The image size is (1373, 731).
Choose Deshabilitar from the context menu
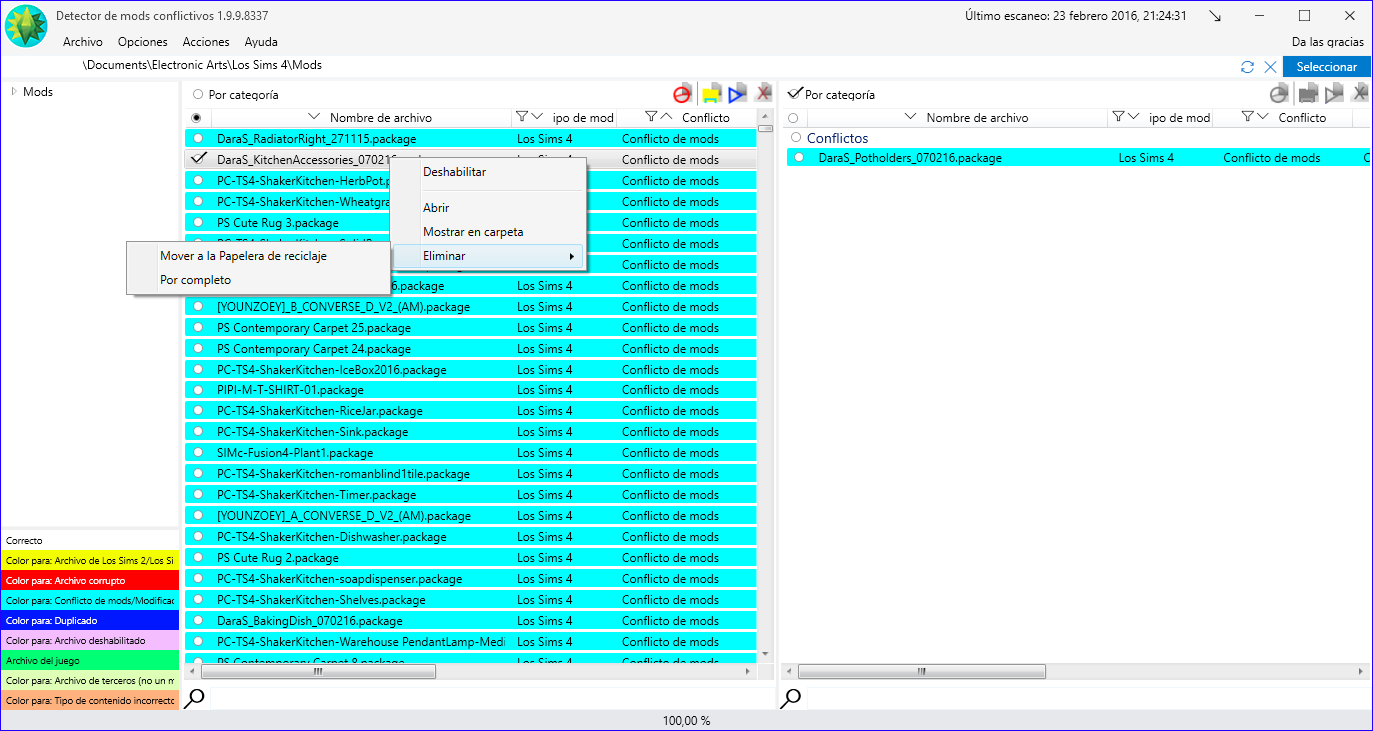(x=487, y=172)
